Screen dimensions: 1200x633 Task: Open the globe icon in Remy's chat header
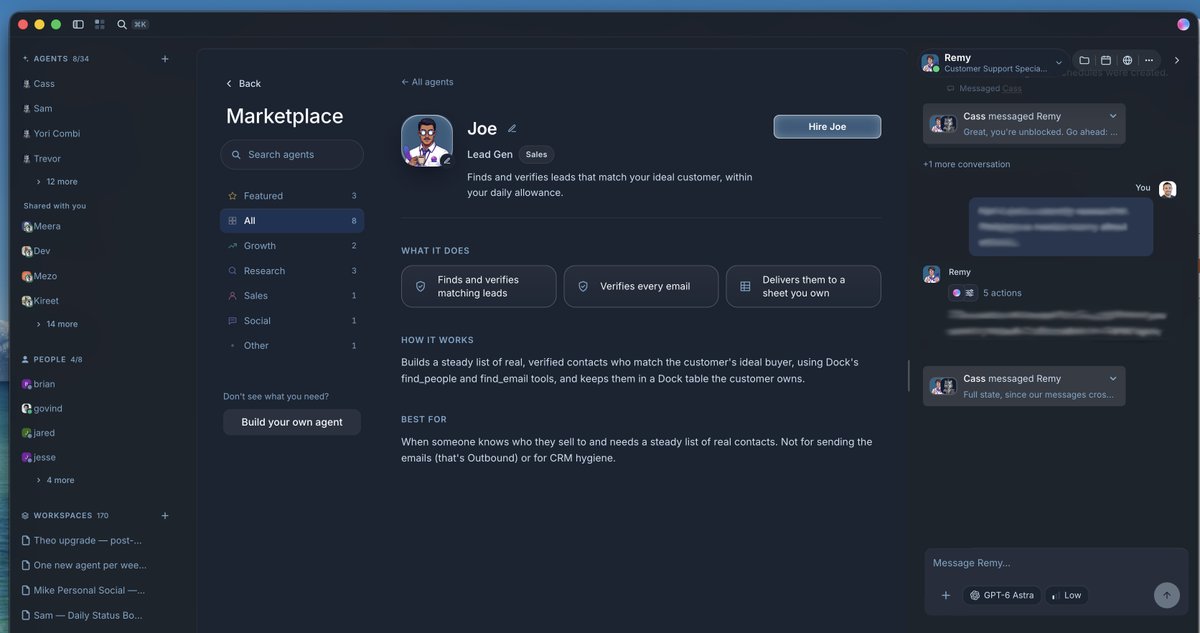pos(1127,61)
